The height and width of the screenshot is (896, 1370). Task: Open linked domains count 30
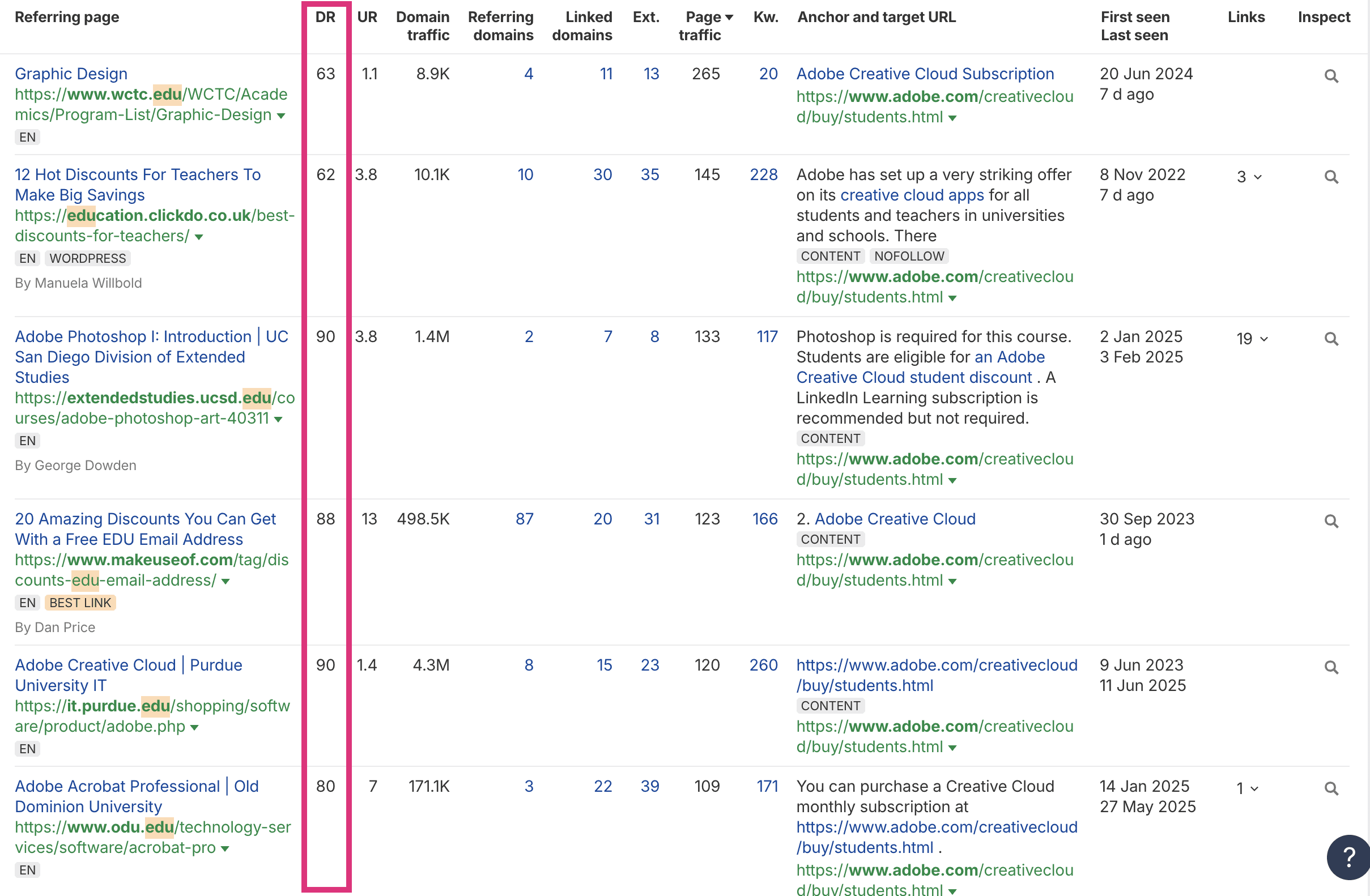[603, 174]
